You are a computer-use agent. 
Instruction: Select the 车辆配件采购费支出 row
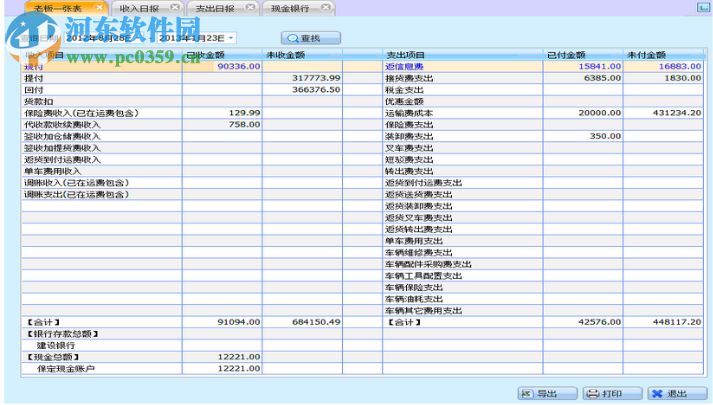click(x=463, y=264)
